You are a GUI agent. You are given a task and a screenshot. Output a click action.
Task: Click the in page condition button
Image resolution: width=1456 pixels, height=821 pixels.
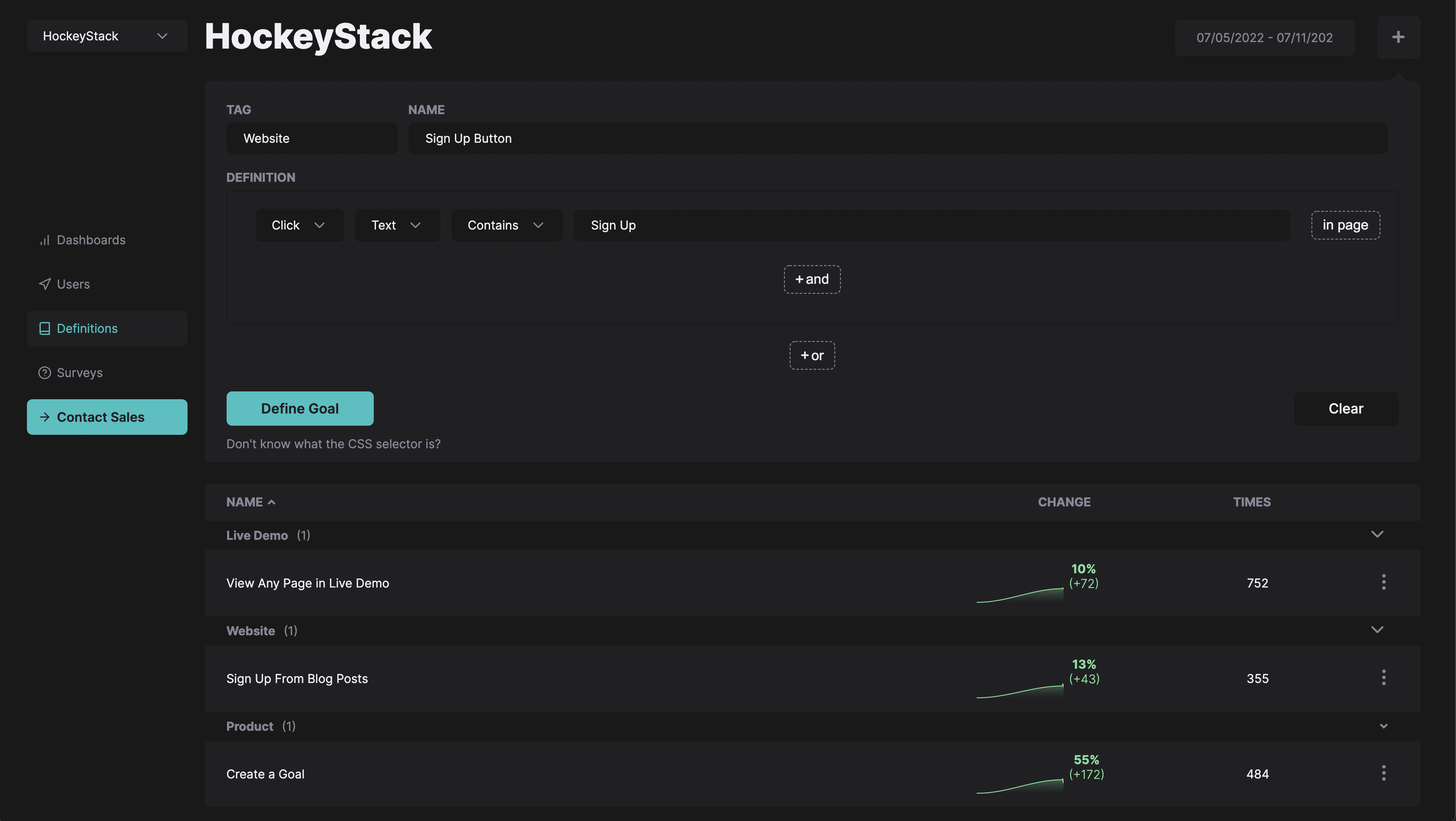(1345, 226)
